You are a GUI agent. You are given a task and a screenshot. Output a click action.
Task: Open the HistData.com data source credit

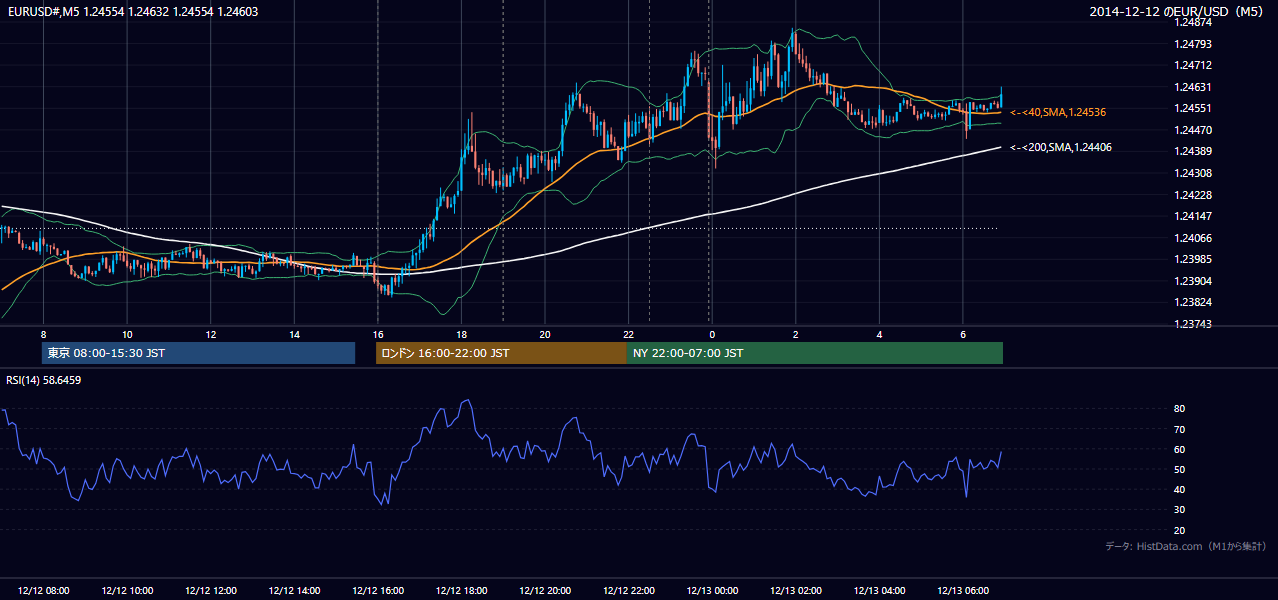[x=1186, y=546]
